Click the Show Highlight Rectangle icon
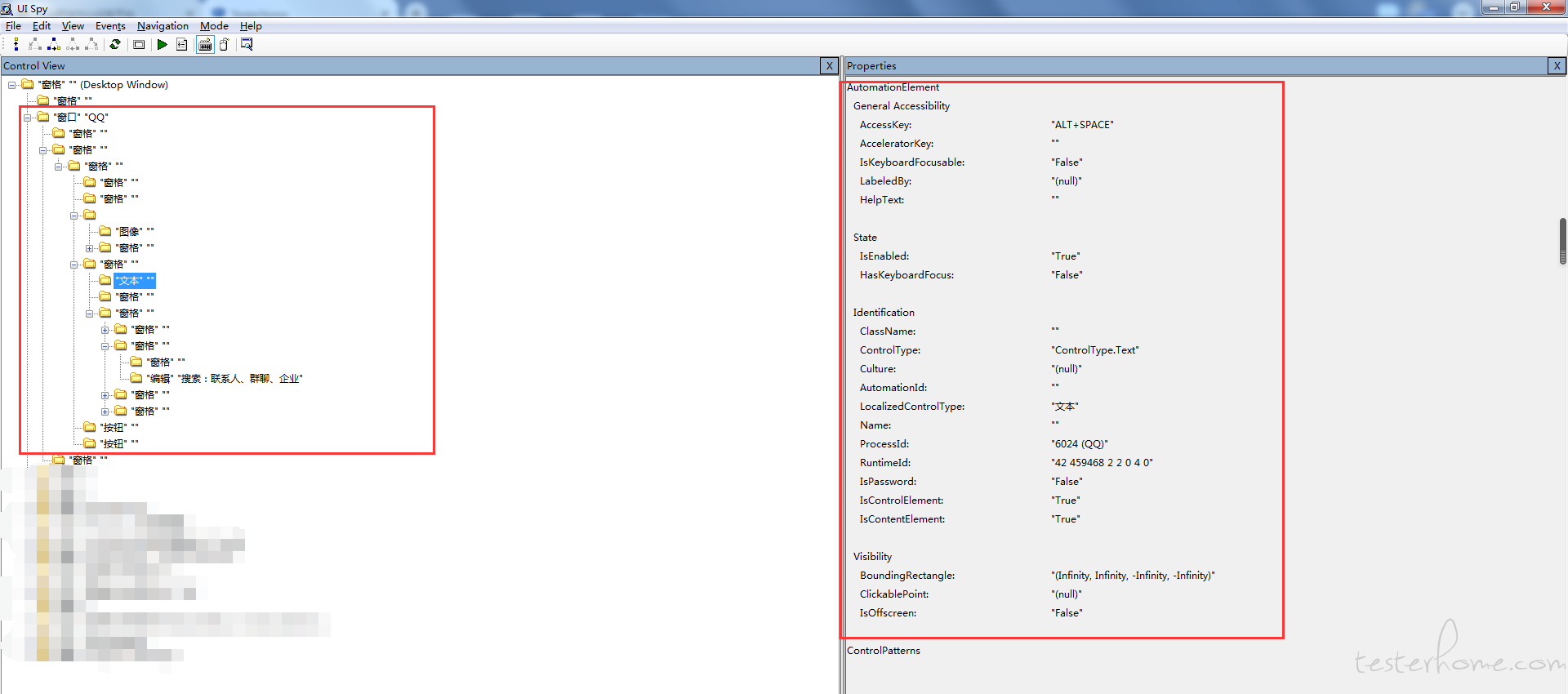The image size is (1568, 694). point(139,44)
